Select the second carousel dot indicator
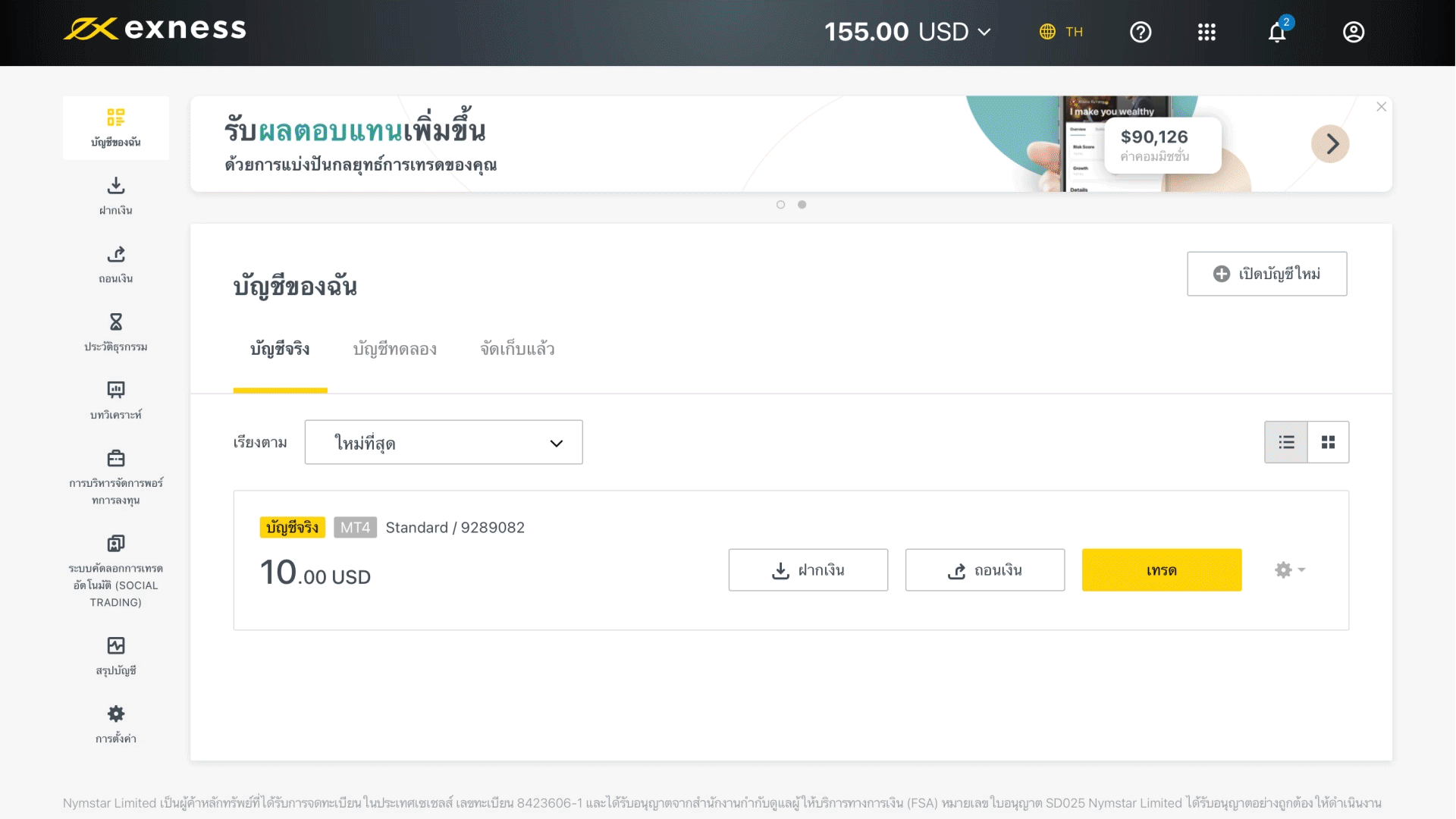Viewport: 1456px width, 819px height. click(x=802, y=204)
